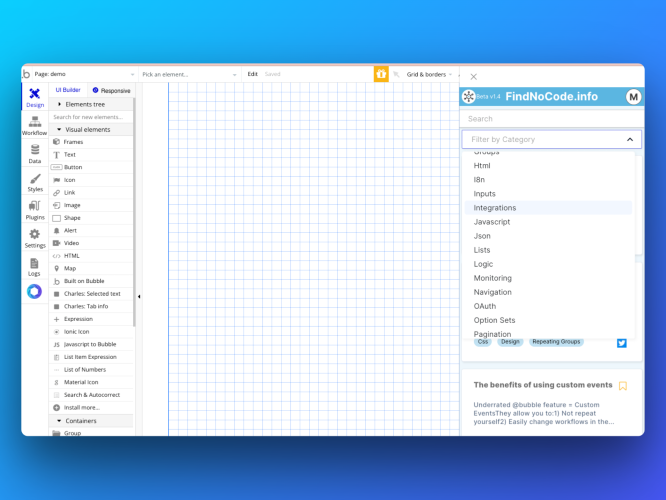Select the Material Icon element

[x=91, y=382]
